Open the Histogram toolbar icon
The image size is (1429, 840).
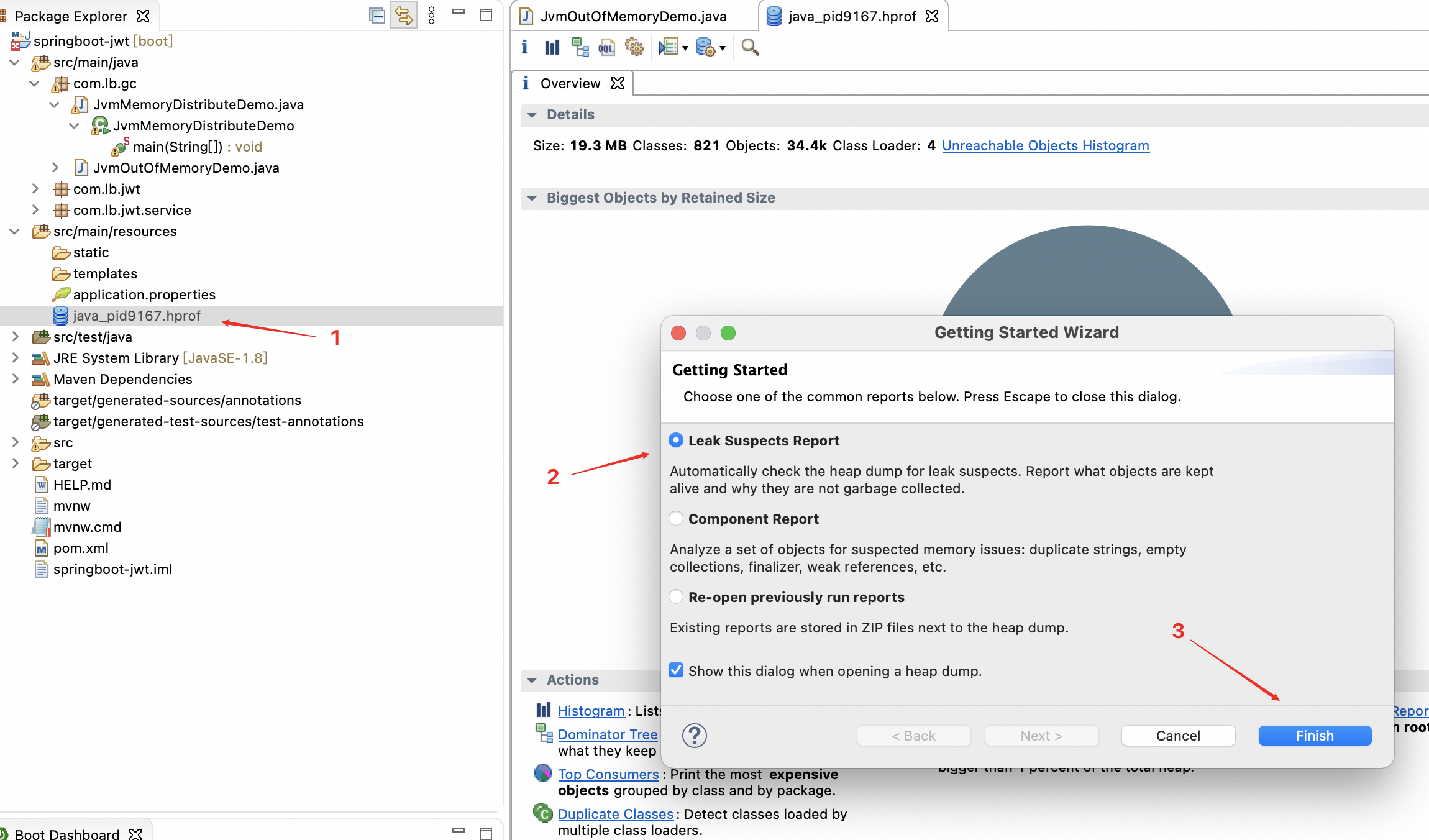coord(552,48)
